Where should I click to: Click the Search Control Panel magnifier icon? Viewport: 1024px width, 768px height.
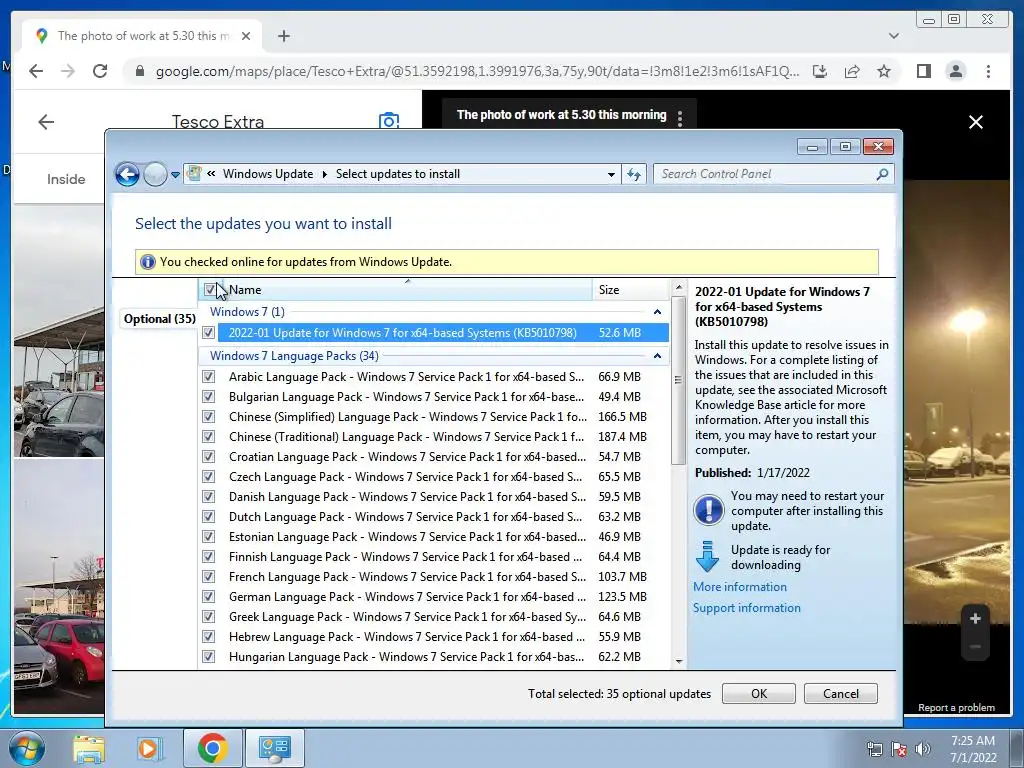click(x=882, y=174)
